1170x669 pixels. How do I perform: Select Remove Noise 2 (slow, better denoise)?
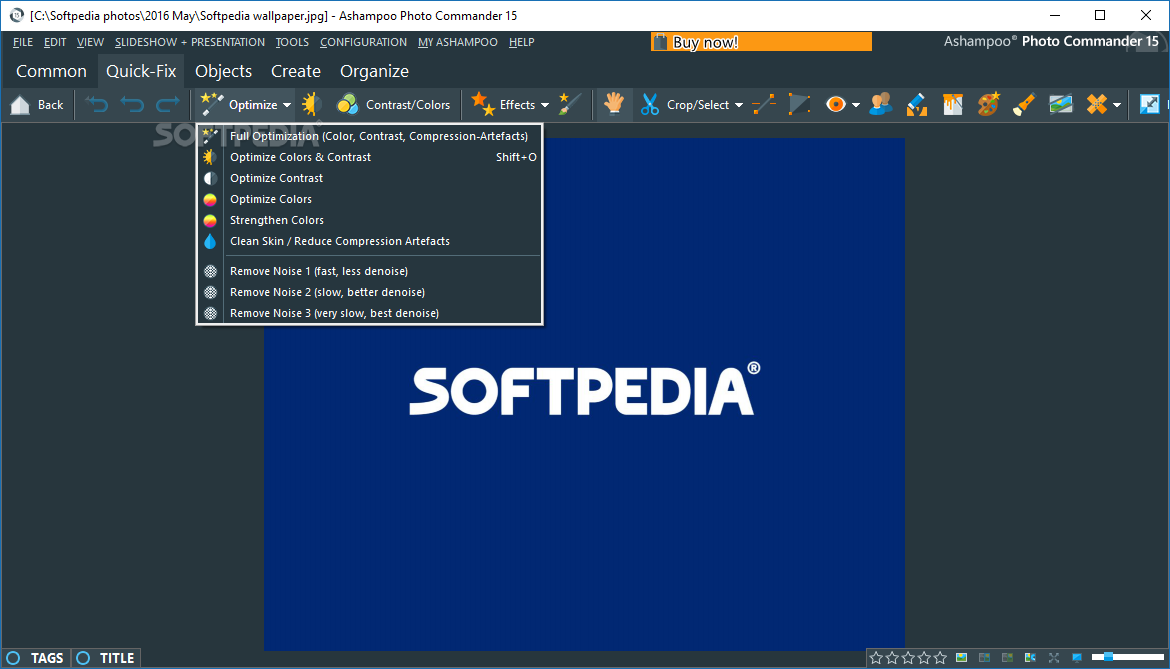coord(369,292)
